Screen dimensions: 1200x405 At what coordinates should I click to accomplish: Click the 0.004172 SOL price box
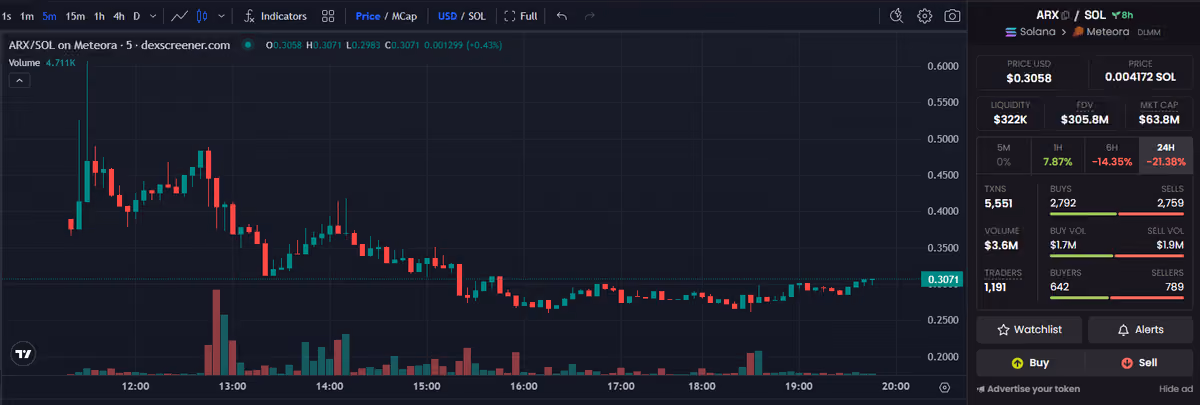tap(1140, 71)
